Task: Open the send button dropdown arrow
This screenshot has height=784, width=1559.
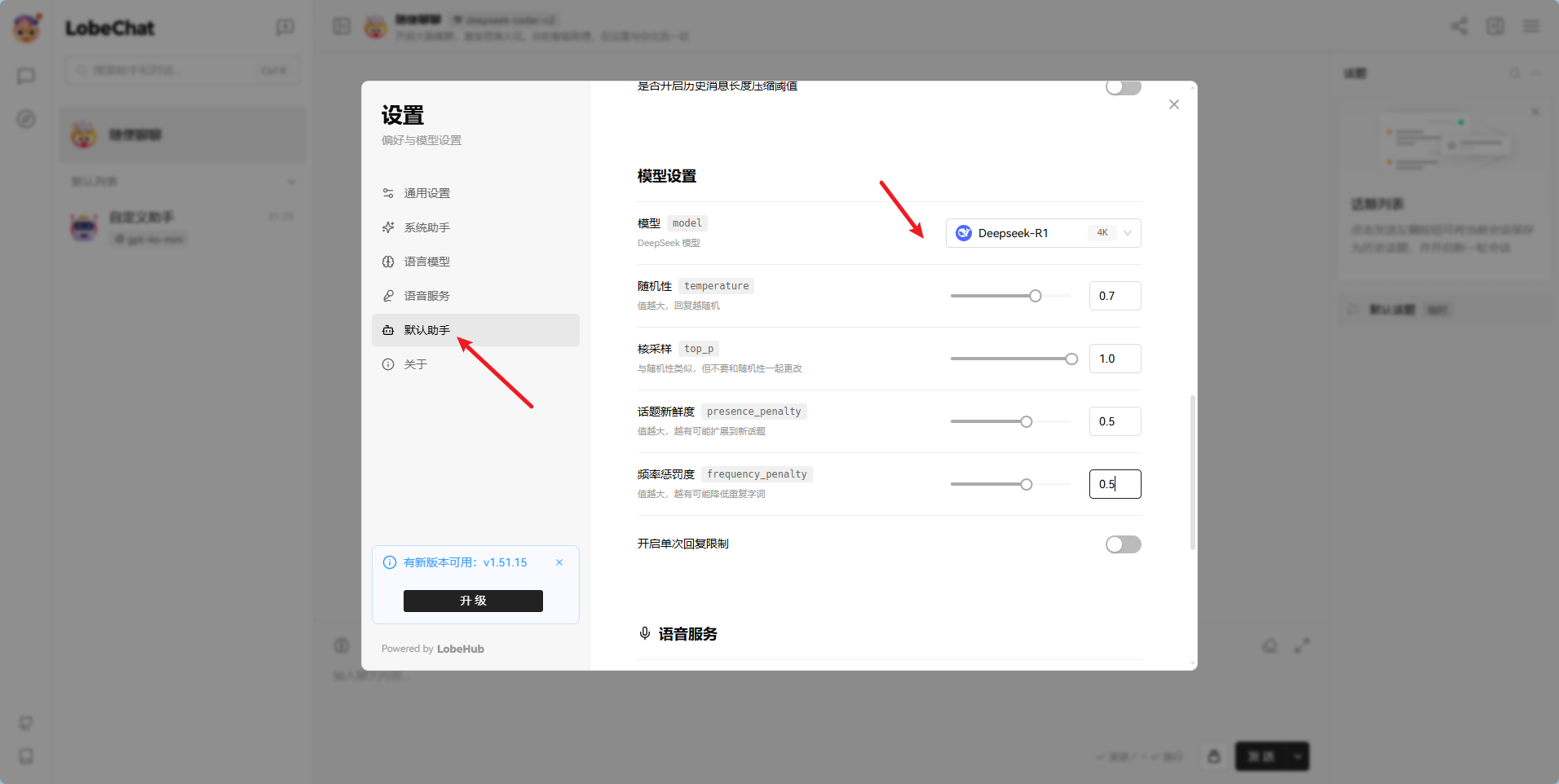Action: [1297, 756]
